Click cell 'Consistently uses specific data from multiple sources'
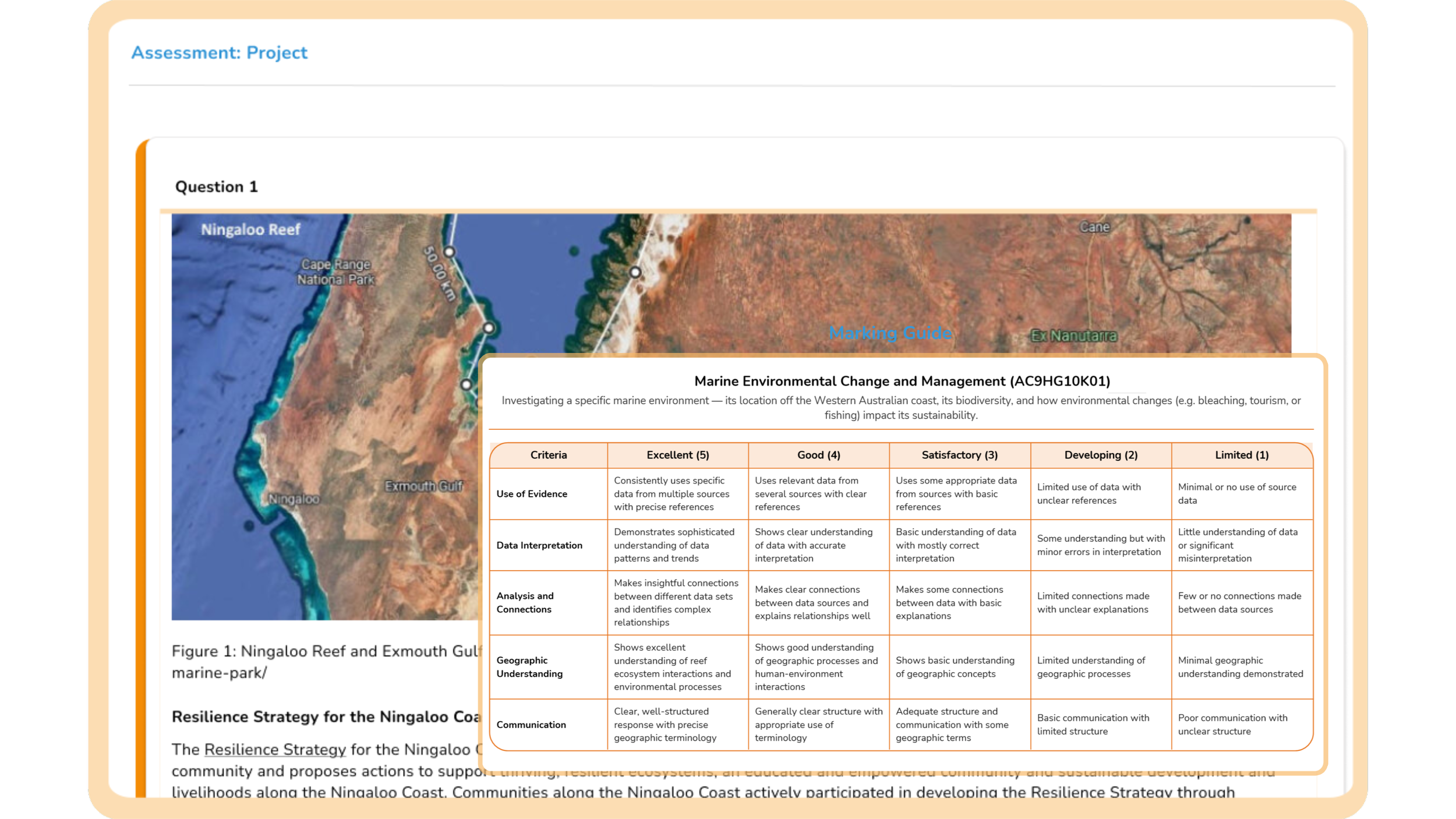The height and width of the screenshot is (819, 1456). coord(678,493)
